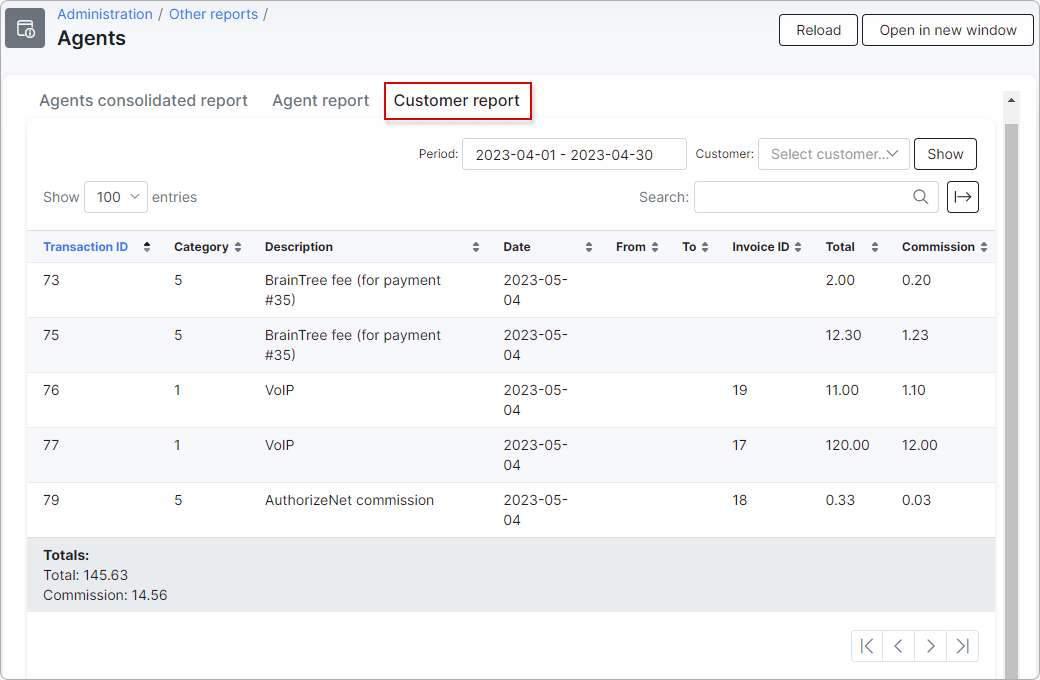This screenshot has height=680, width=1040.
Task: Click total value 120.00
Action: coord(847,445)
